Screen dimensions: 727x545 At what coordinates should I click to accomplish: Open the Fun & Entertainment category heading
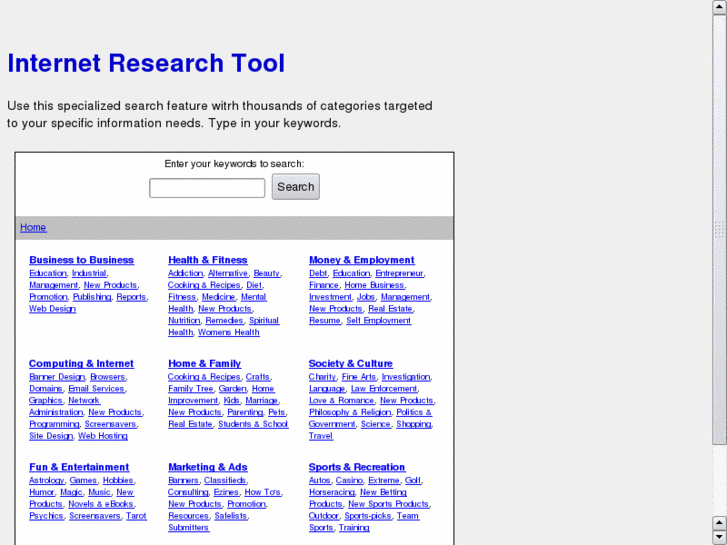tap(79, 467)
